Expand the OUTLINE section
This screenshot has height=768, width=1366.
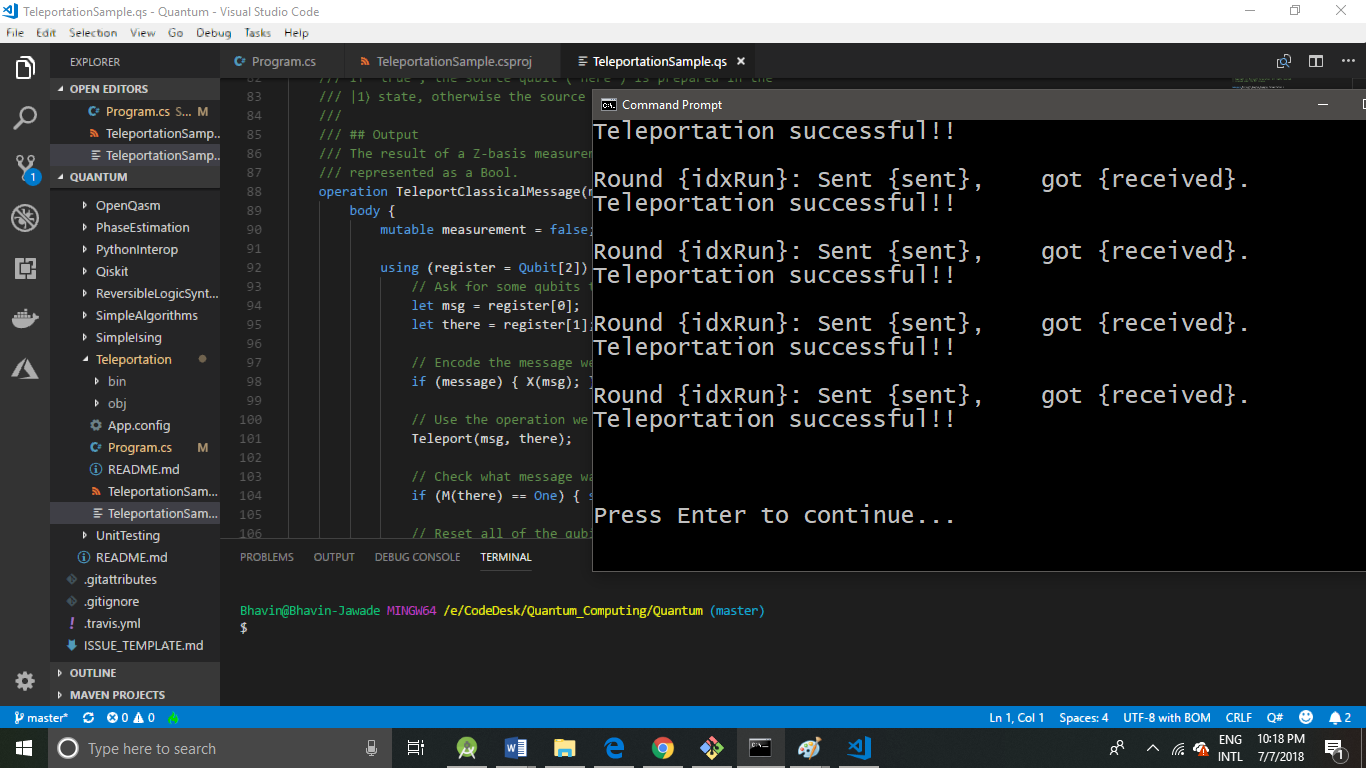(x=93, y=673)
